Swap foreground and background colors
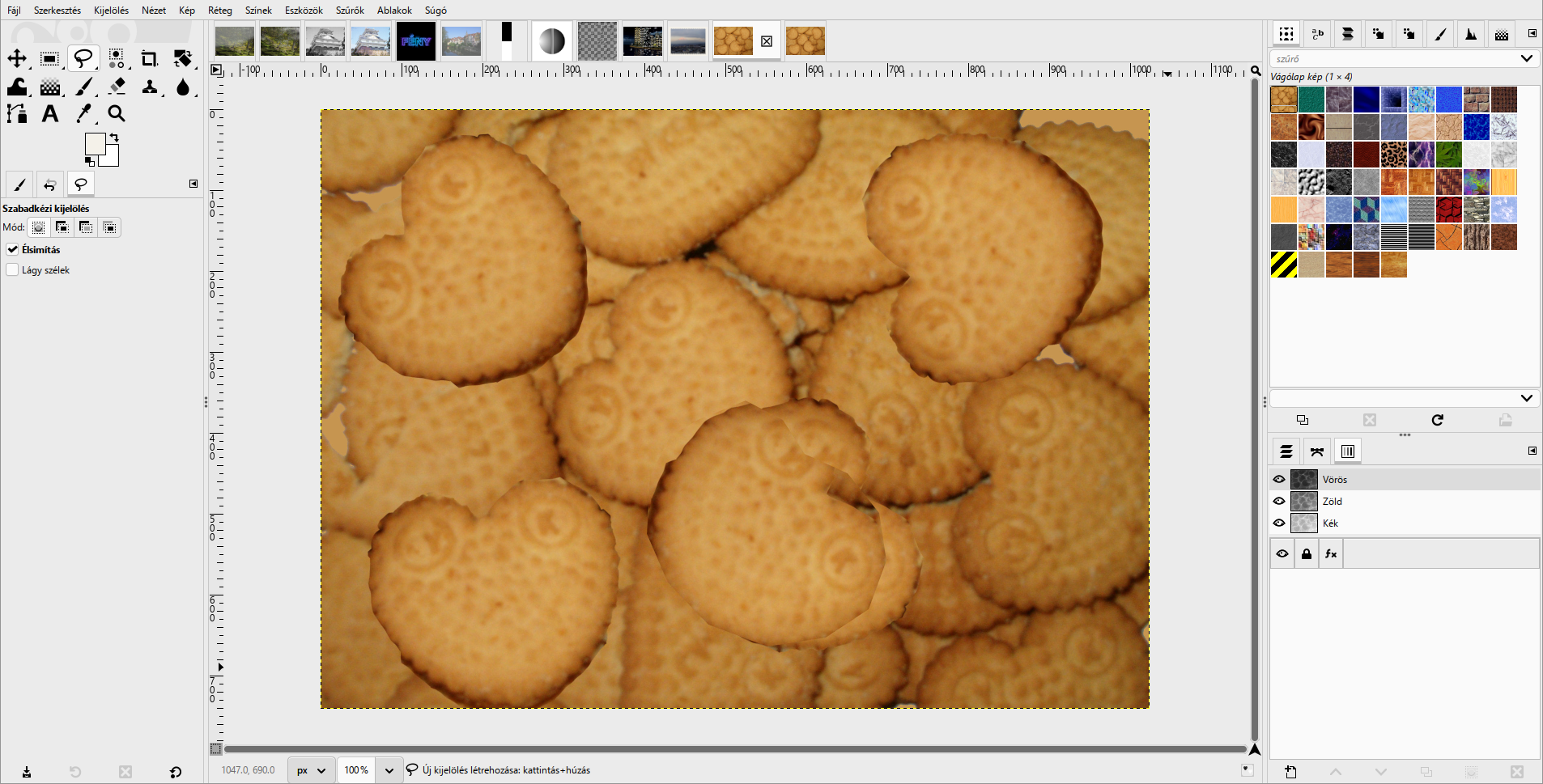The width and height of the screenshot is (1543, 784). (x=114, y=138)
